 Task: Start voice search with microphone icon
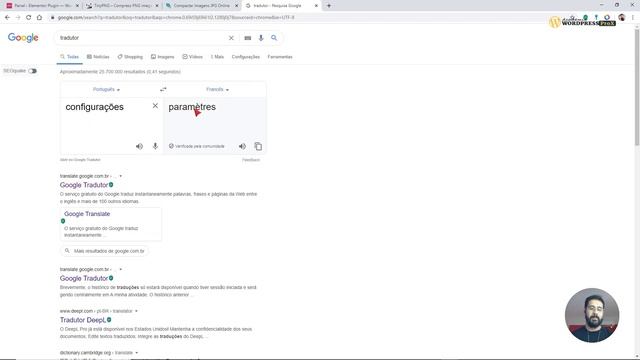pyautogui.click(x=261, y=38)
